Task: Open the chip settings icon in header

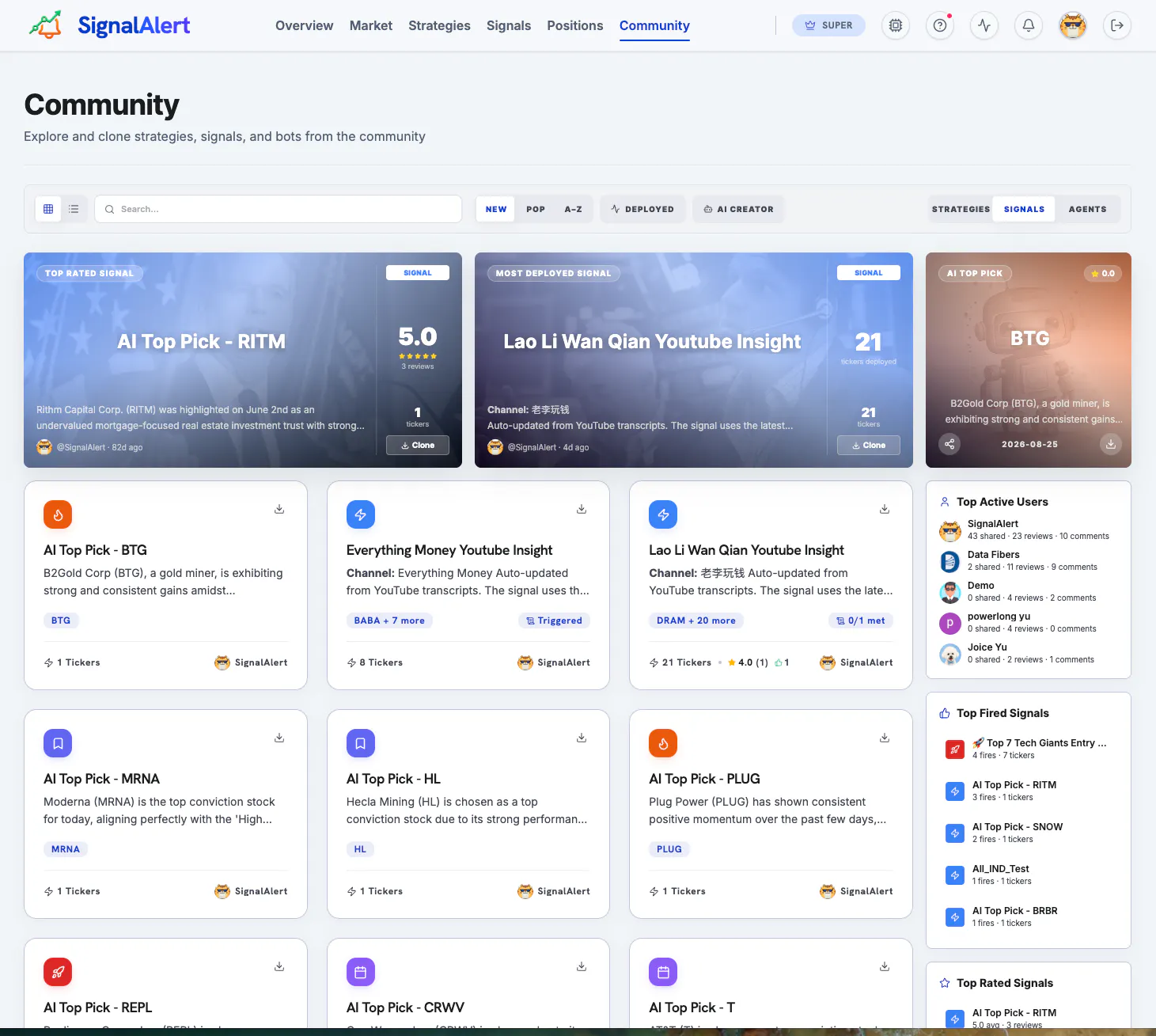Action: coord(896,25)
